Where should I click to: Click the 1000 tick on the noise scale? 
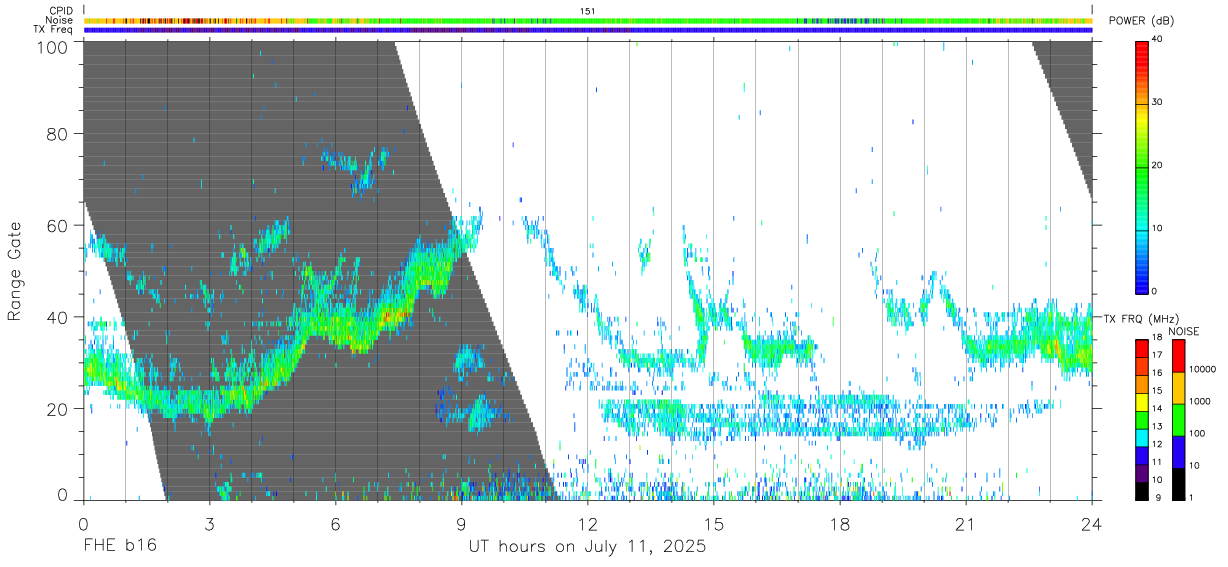click(x=1200, y=402)
